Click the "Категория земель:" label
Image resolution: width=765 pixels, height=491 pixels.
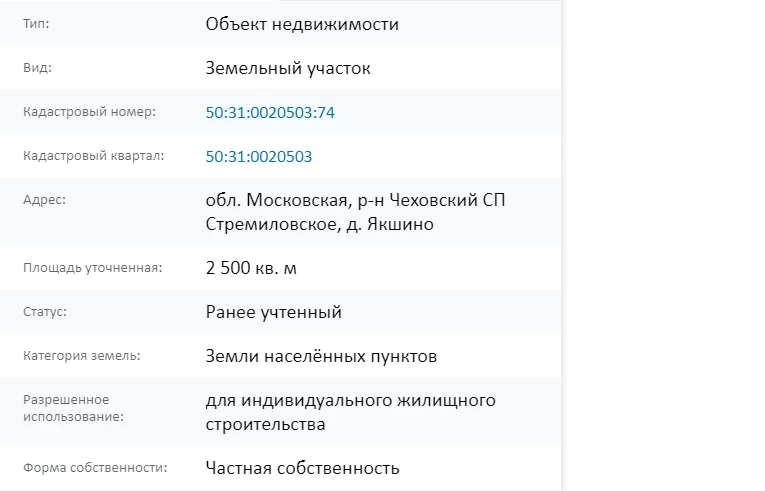[82, 356]
